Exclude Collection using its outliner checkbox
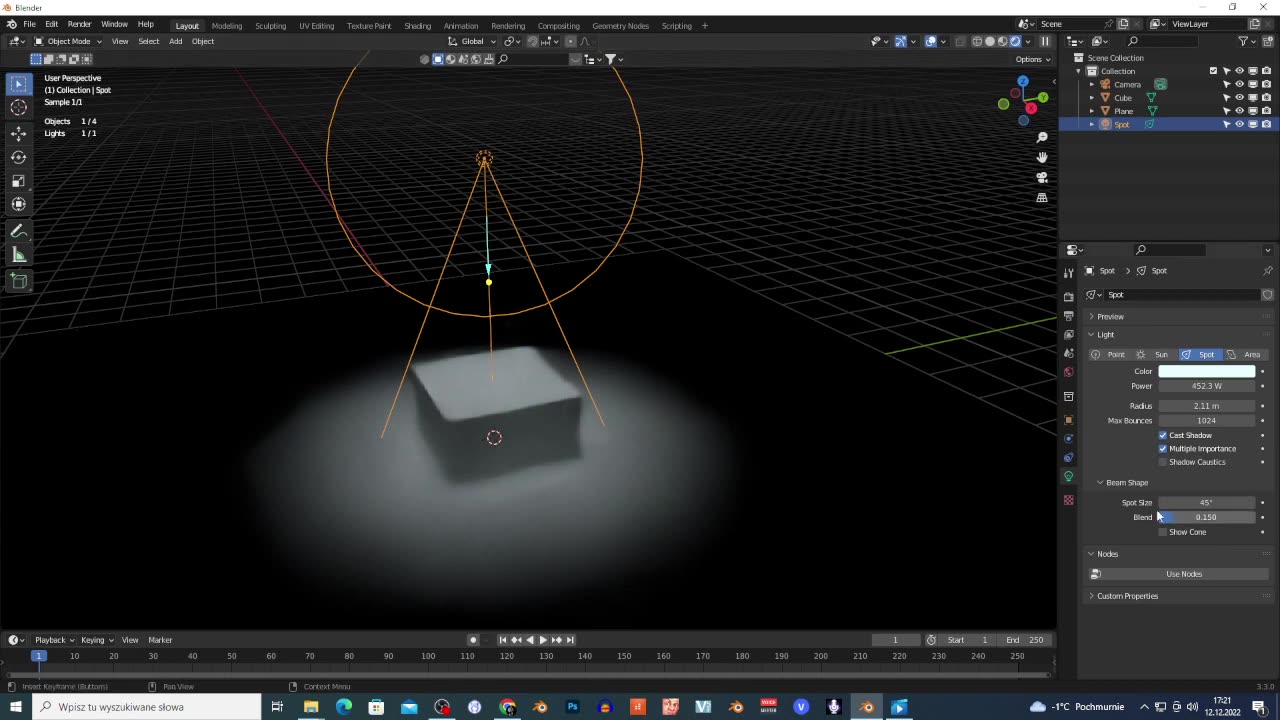Viewport: 1280px width, 720px height. coord(1213,71)
